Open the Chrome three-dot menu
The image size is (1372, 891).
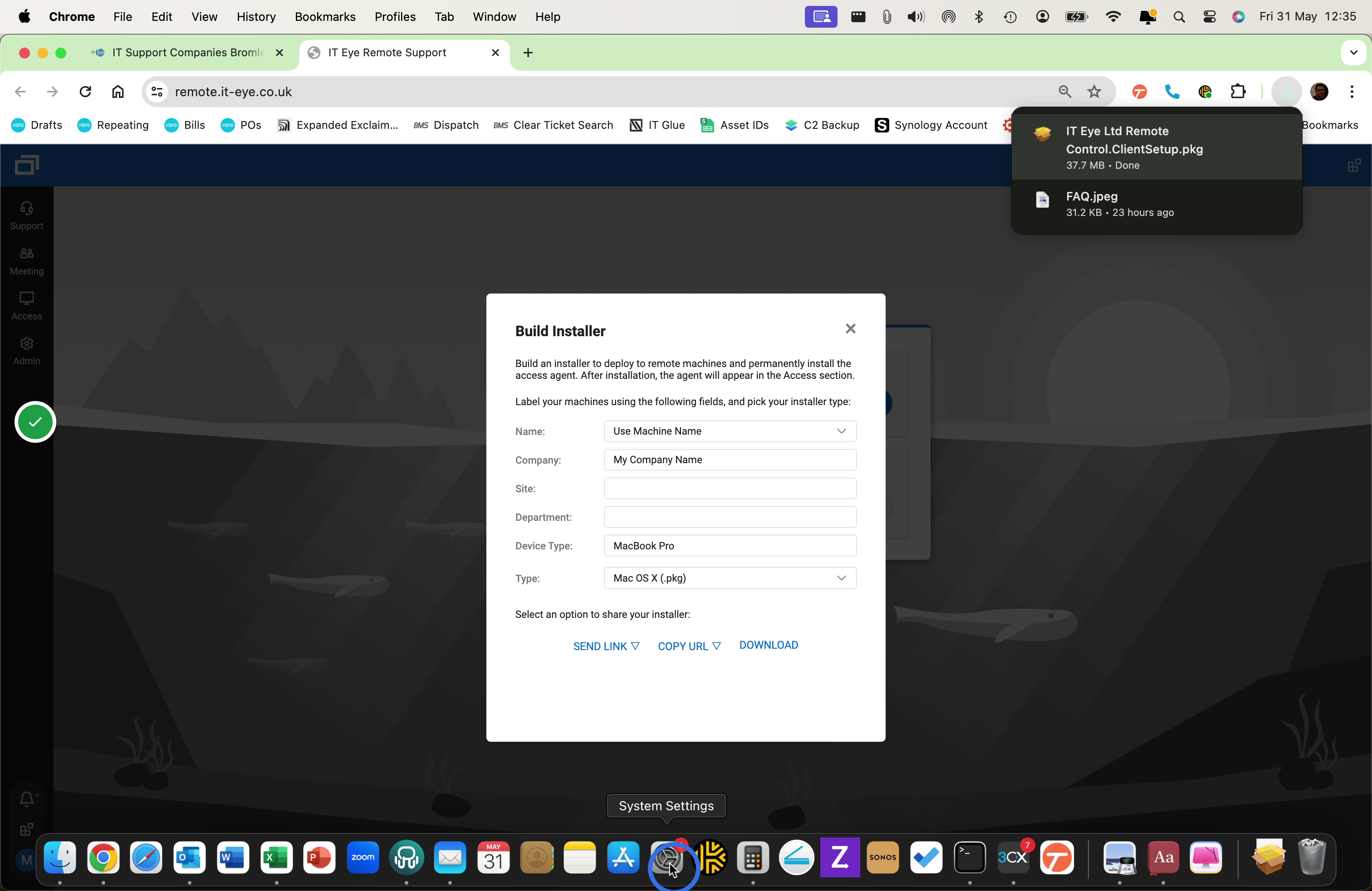1352,92
